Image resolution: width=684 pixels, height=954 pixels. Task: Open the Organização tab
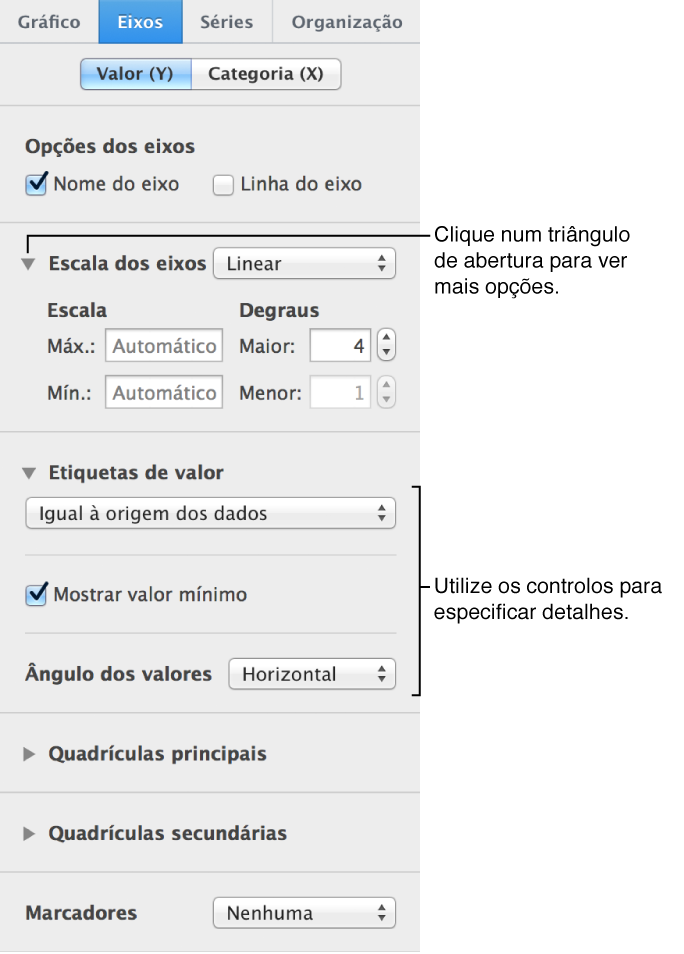(346, 20)
